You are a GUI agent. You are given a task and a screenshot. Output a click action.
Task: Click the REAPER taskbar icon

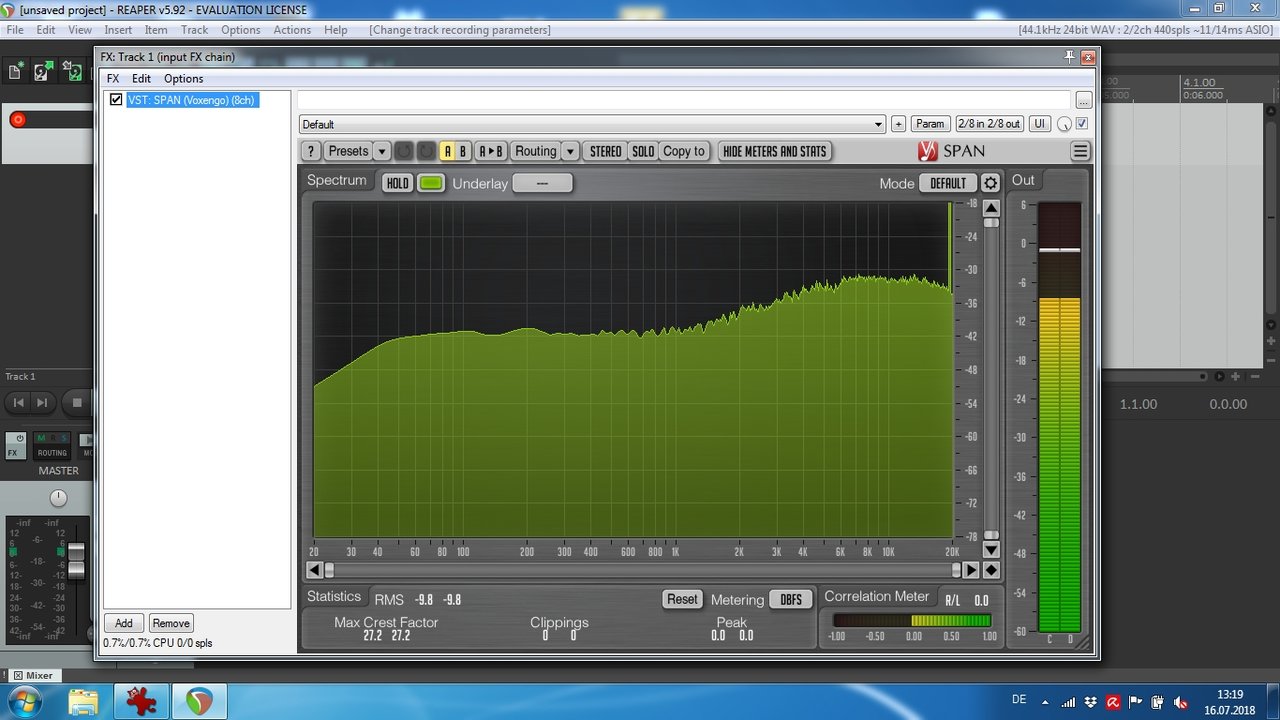[x=199, y=701]
